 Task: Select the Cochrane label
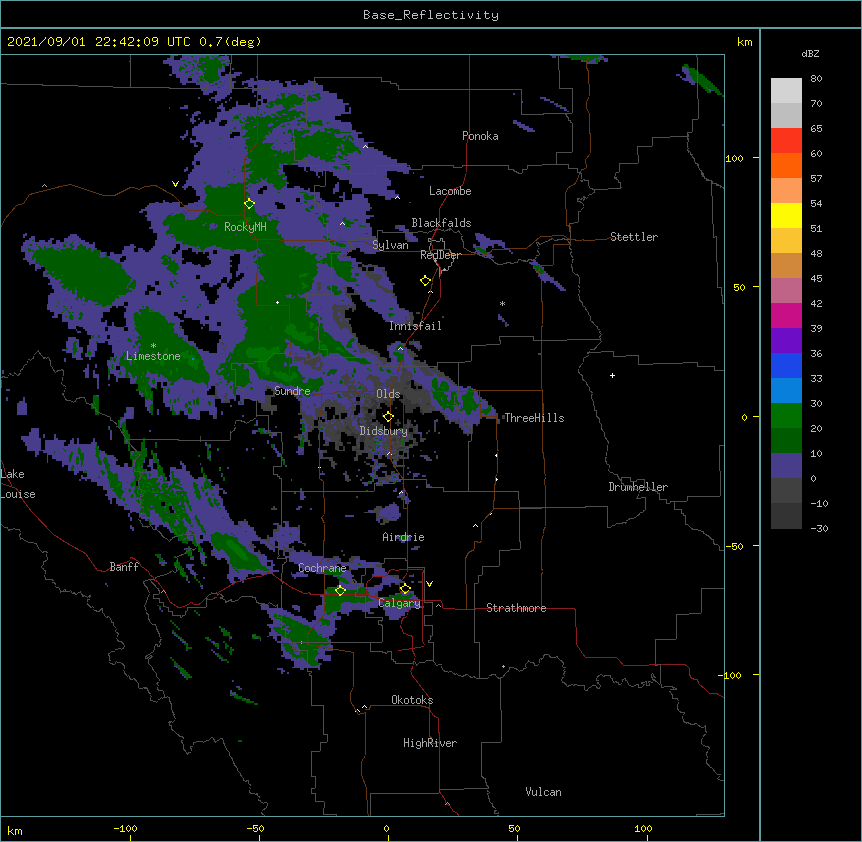322,568
